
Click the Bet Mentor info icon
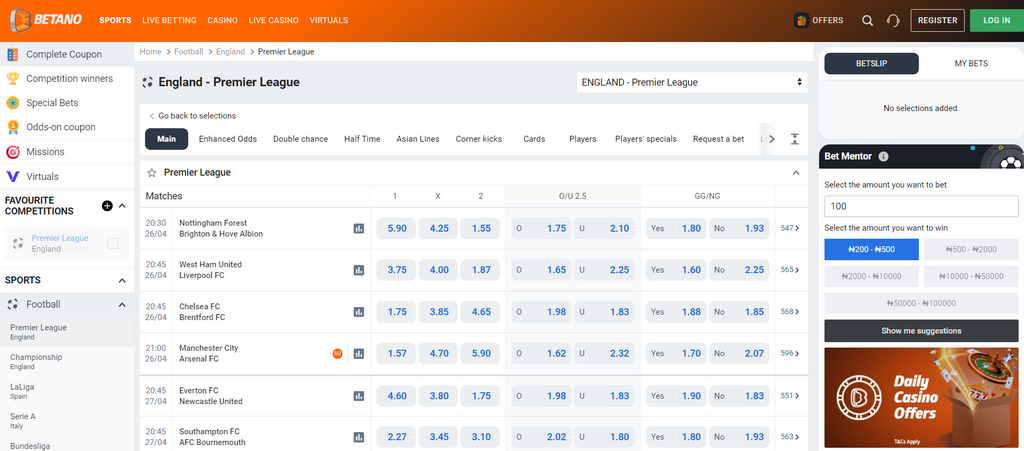pyautogui.click(x=884, y=157)
